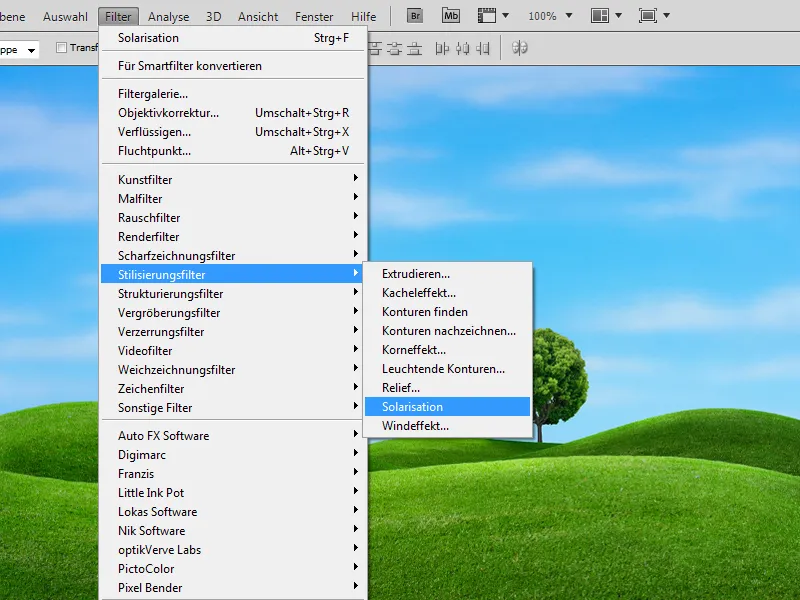This screenshot has height=600, width=800.
Task: Choose Objektivkorrektur filter
Action: 233,113
